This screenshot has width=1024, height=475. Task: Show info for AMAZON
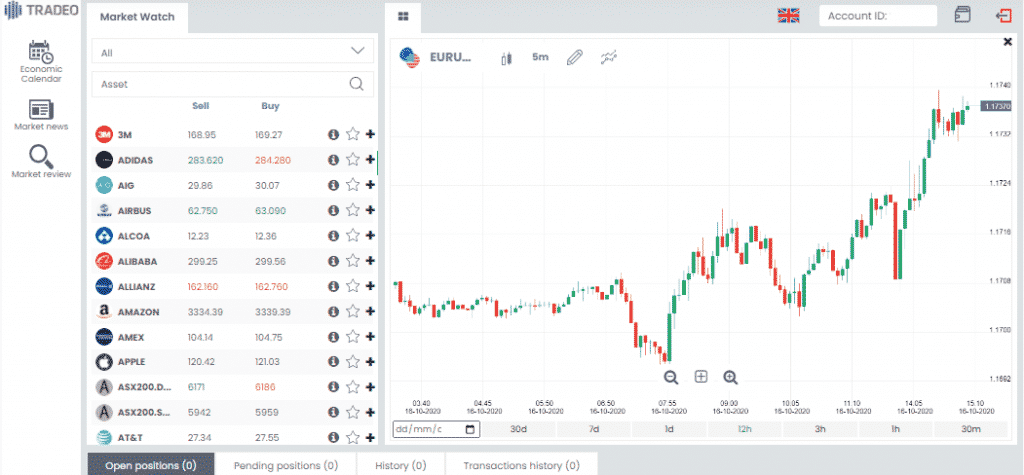point(333,312)
